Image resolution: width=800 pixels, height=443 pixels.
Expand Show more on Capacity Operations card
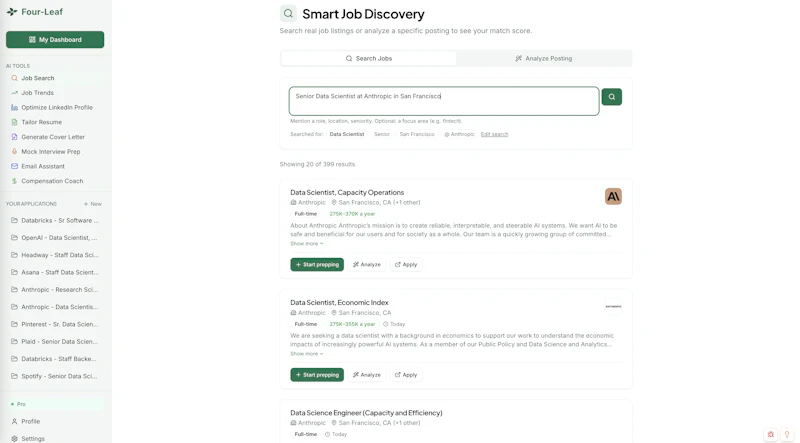tap(307, 244)
